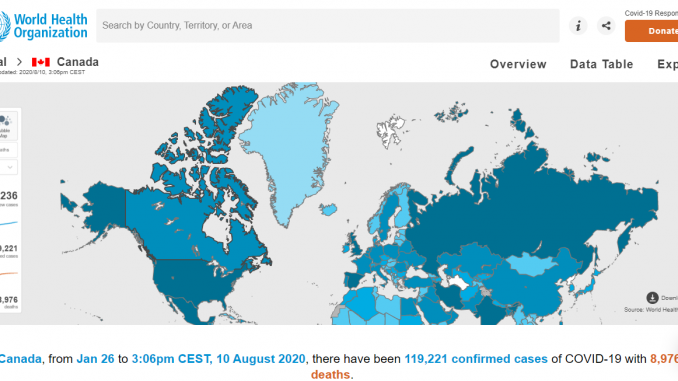Focus the country search field

coord(328,26)
